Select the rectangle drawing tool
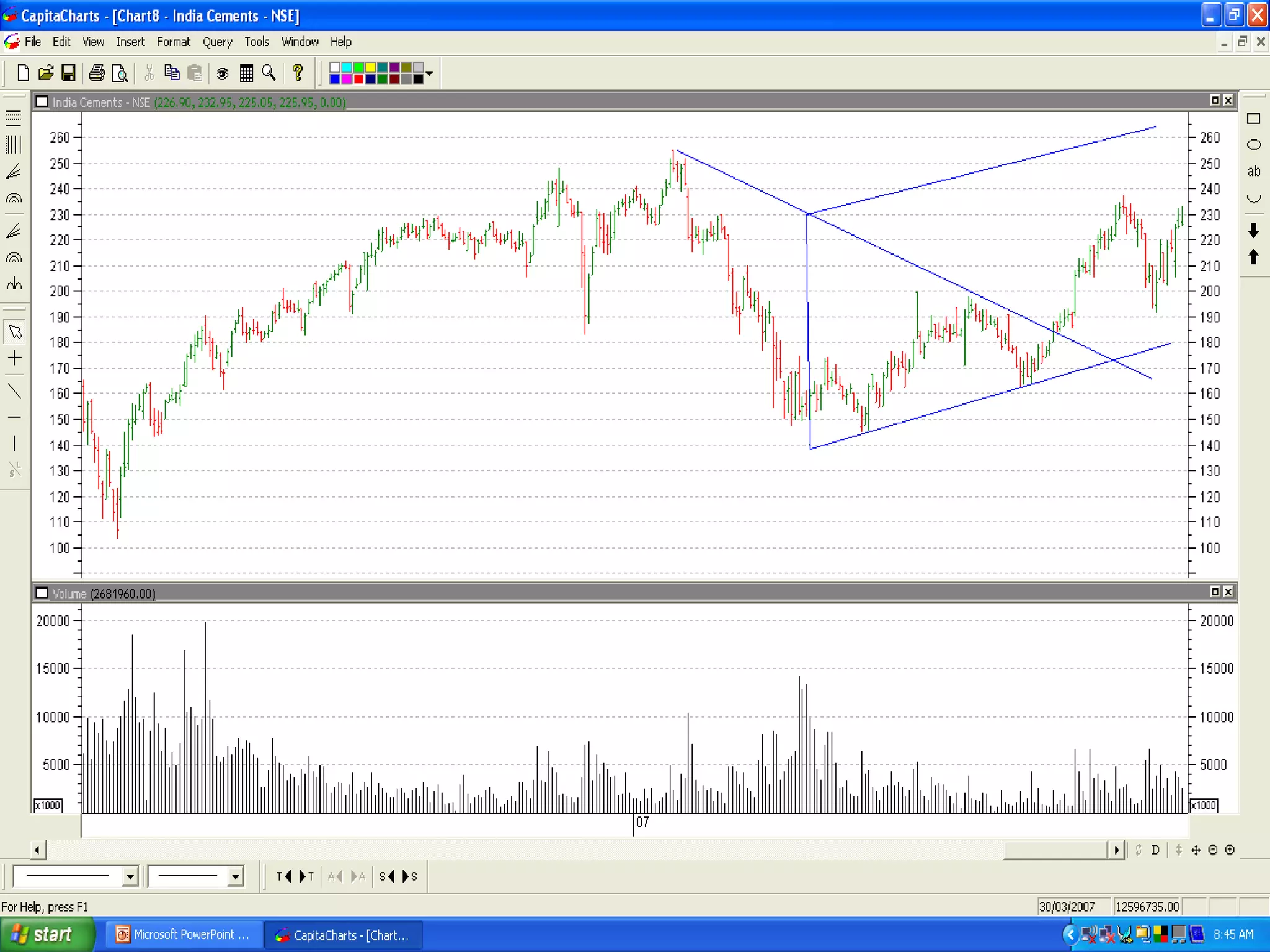The height and width of the screenshot is (952, 1270). (x=1253, y=118)
